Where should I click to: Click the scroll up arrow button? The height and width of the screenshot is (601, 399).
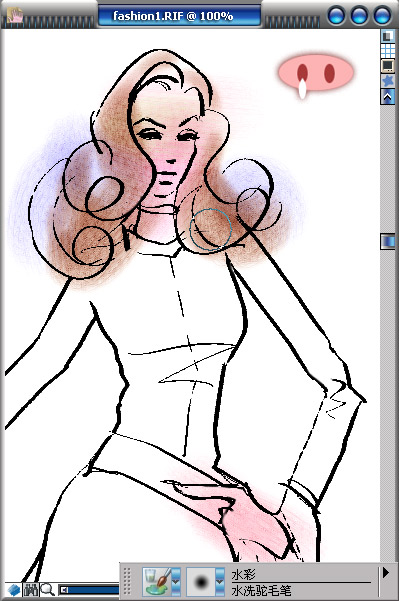(388, 97)
